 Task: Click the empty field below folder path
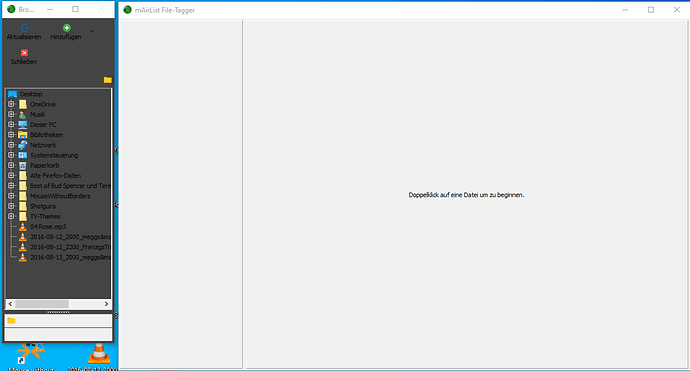pos(58,334)
